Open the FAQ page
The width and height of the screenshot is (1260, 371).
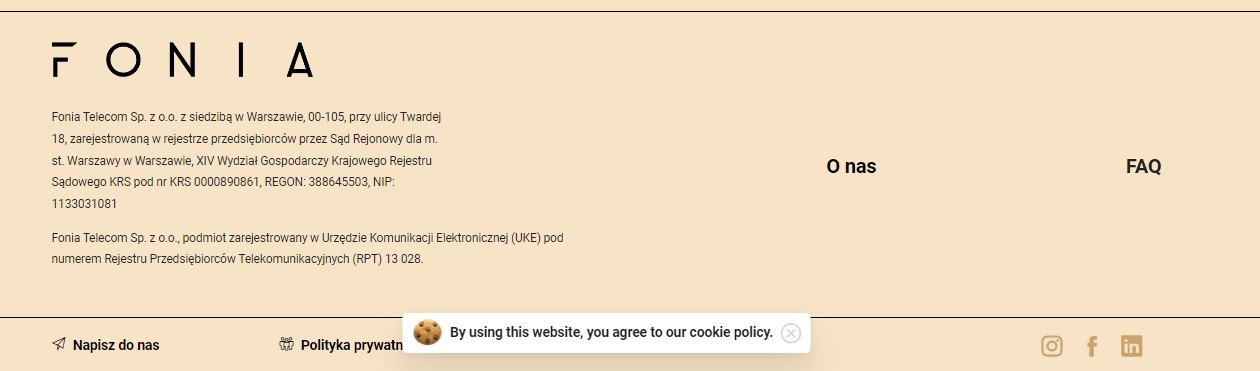1144,167
